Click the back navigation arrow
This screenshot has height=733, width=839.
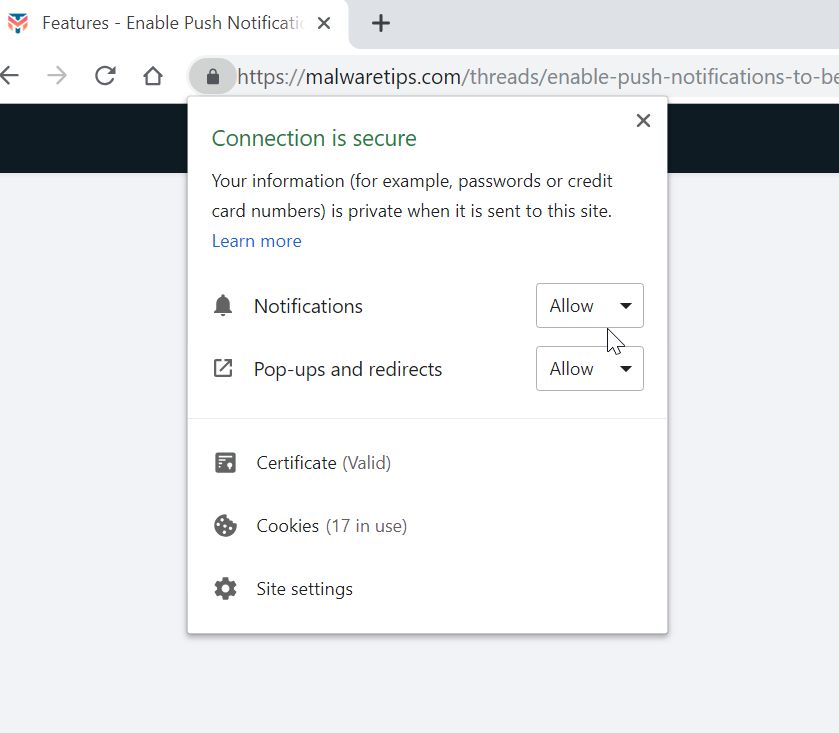click(10, 76)
